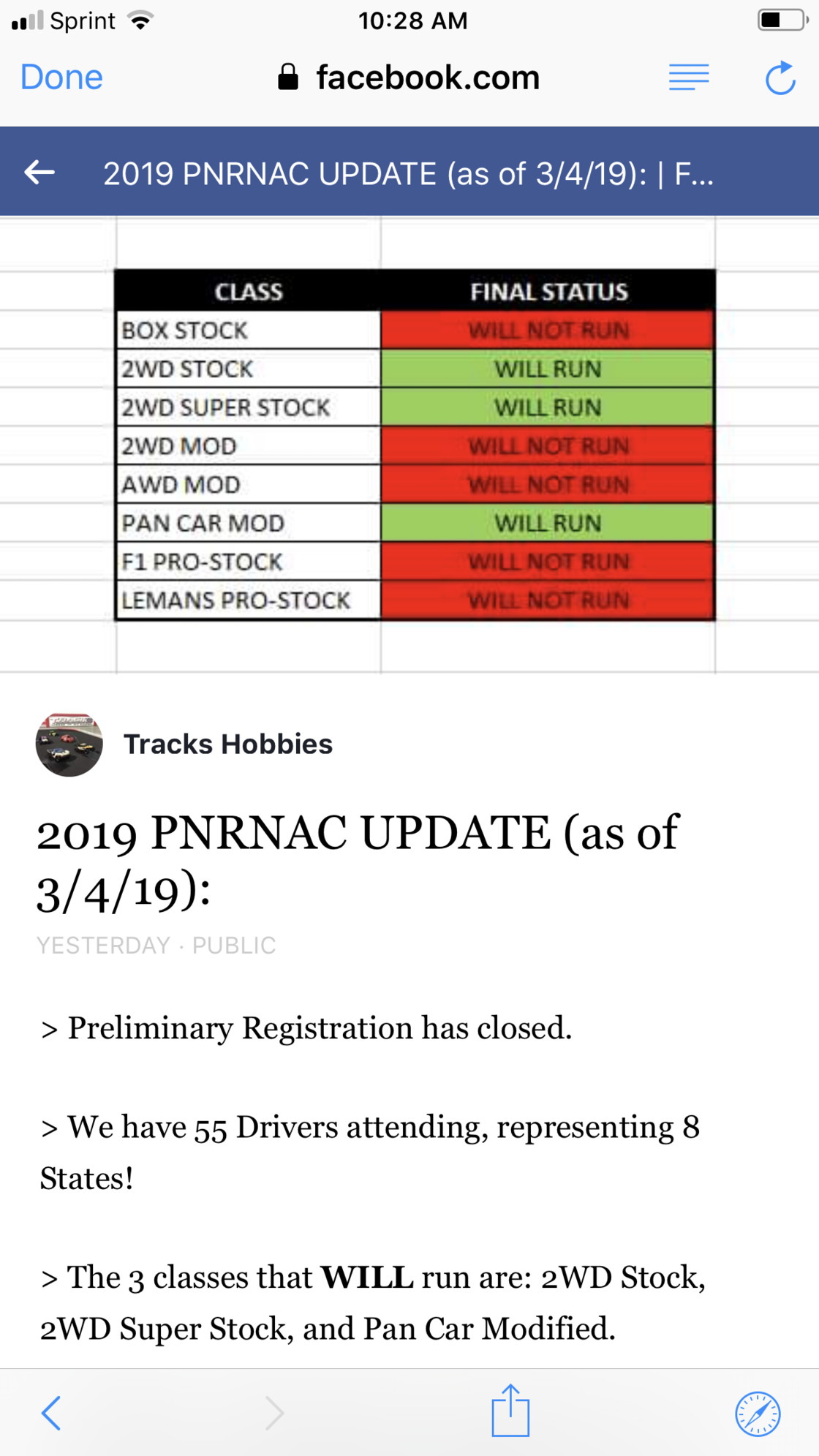Open page in Safari with compass icon
Viewport: 819px width, 1456px height.
[758, 1414]
